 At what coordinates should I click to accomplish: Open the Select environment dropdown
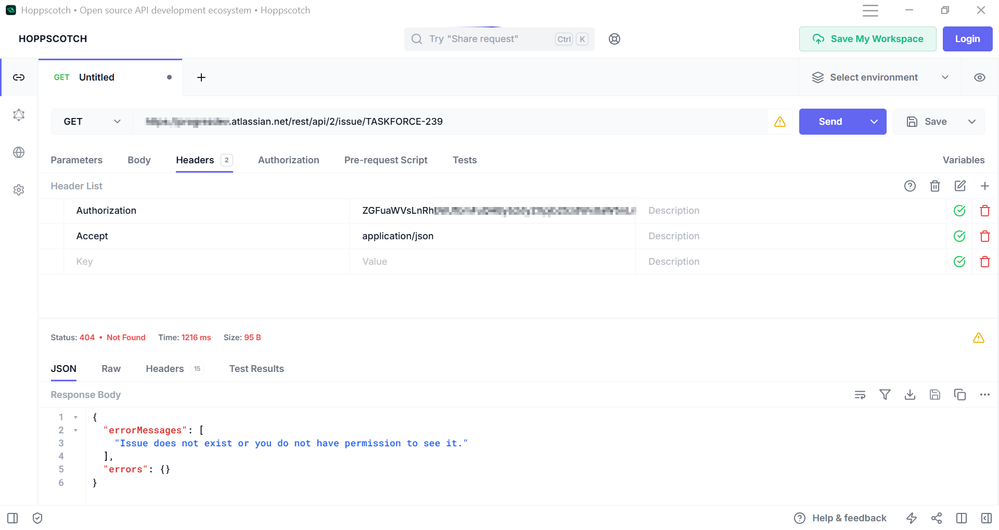[880, 77]
